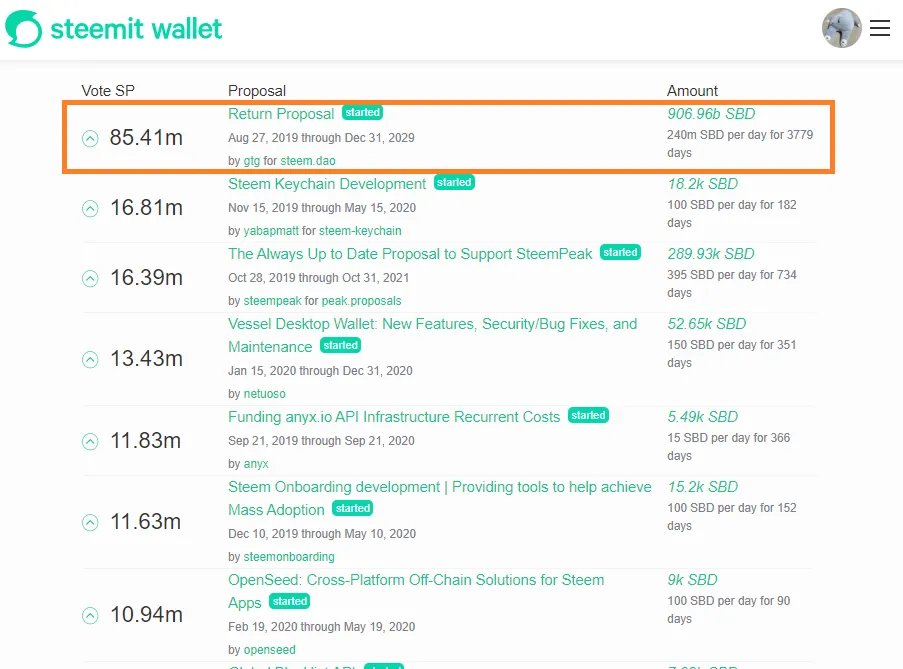Viewport: 903px width, 669px height.
Task: Click the 15.2k SBD amount
Action: pyautogui.click(x=703, y=487)
